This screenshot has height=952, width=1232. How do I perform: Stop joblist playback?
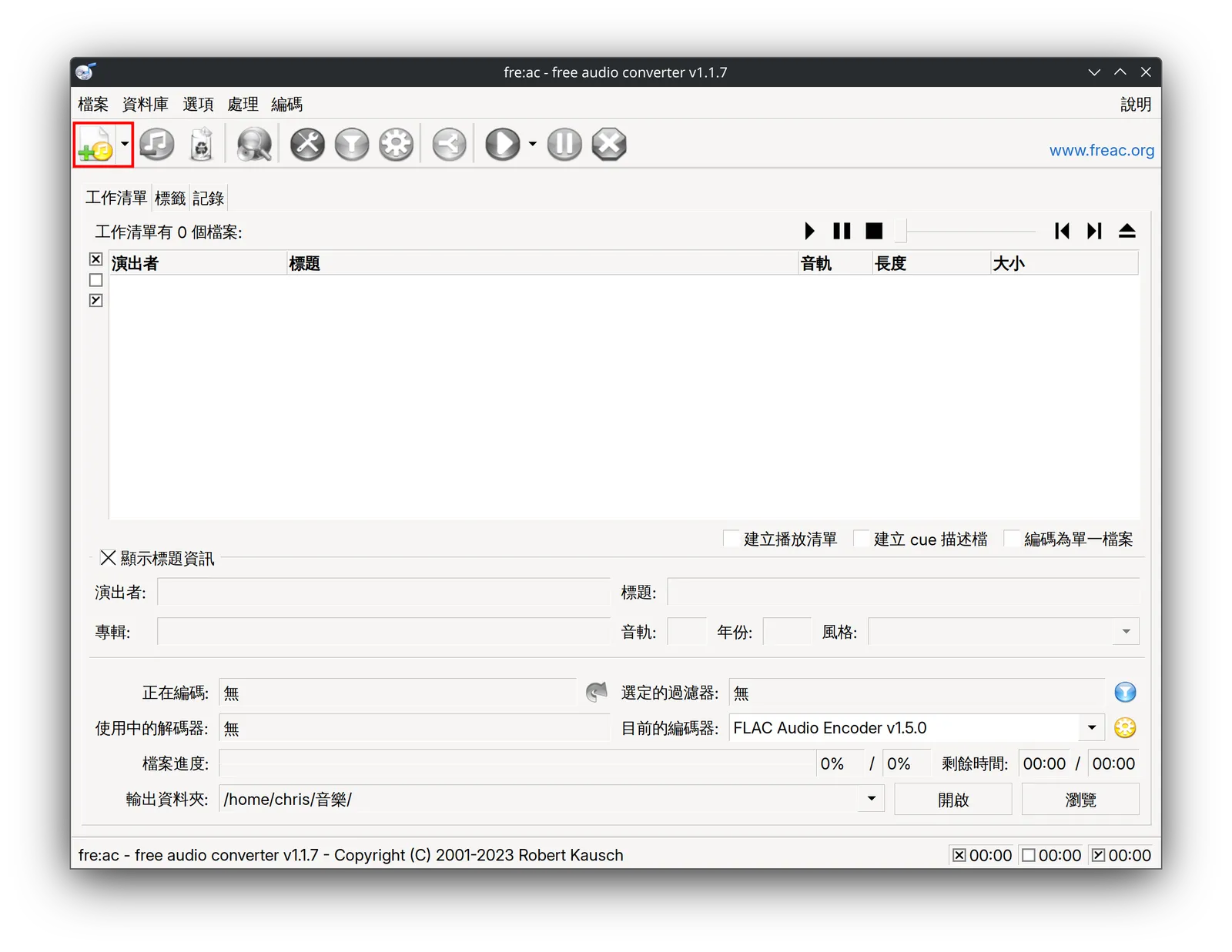pyautogui.click(x=874, y=231)
